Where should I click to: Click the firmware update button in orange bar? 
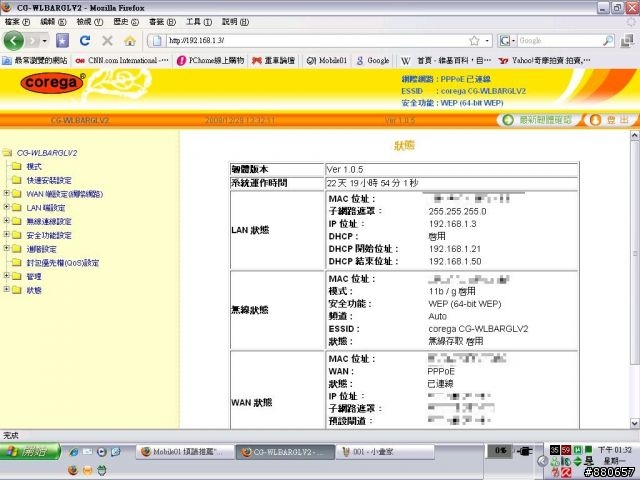(x=538, y=120)
